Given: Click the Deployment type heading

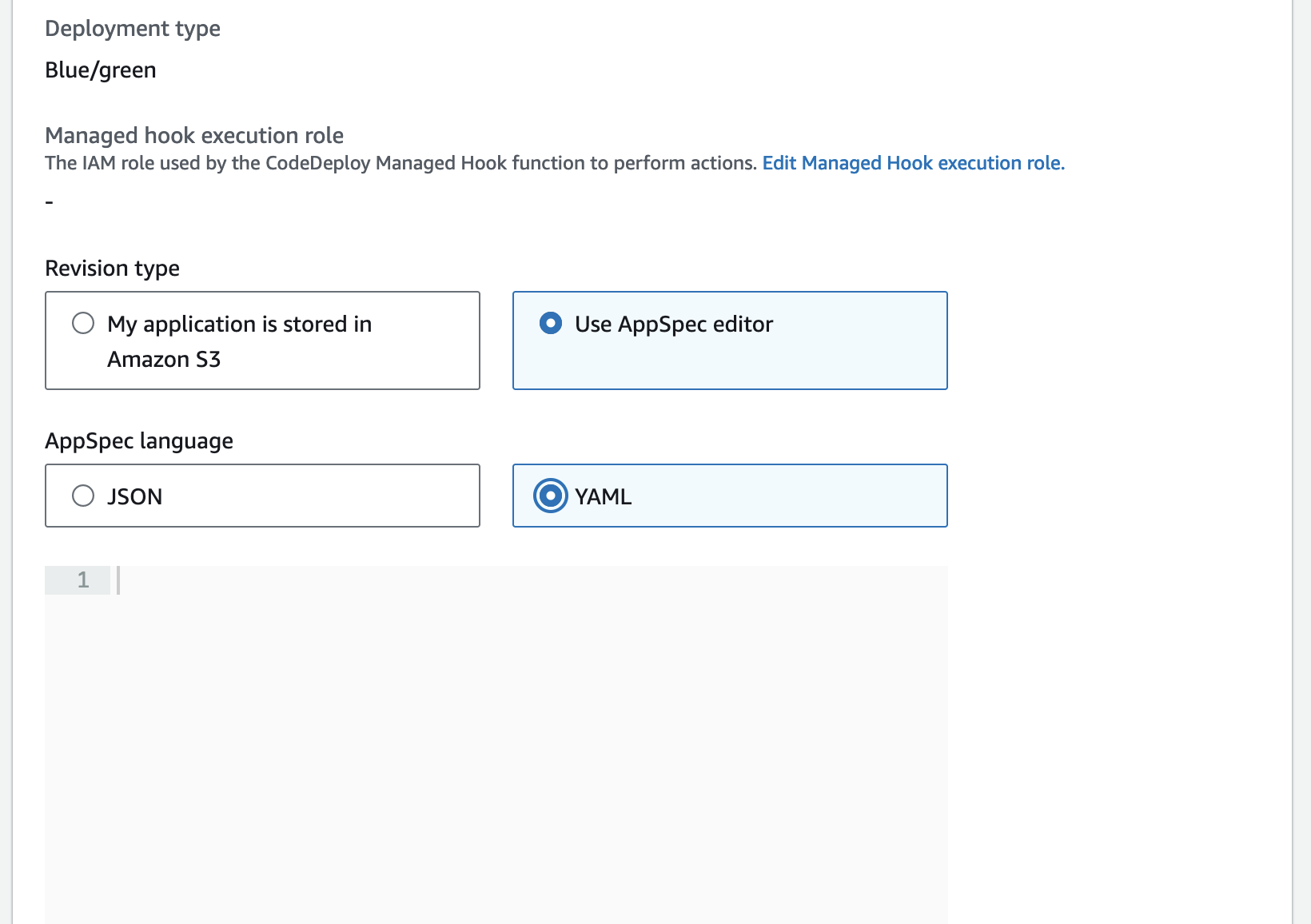Looking at the screenshot, I should 133,29.
